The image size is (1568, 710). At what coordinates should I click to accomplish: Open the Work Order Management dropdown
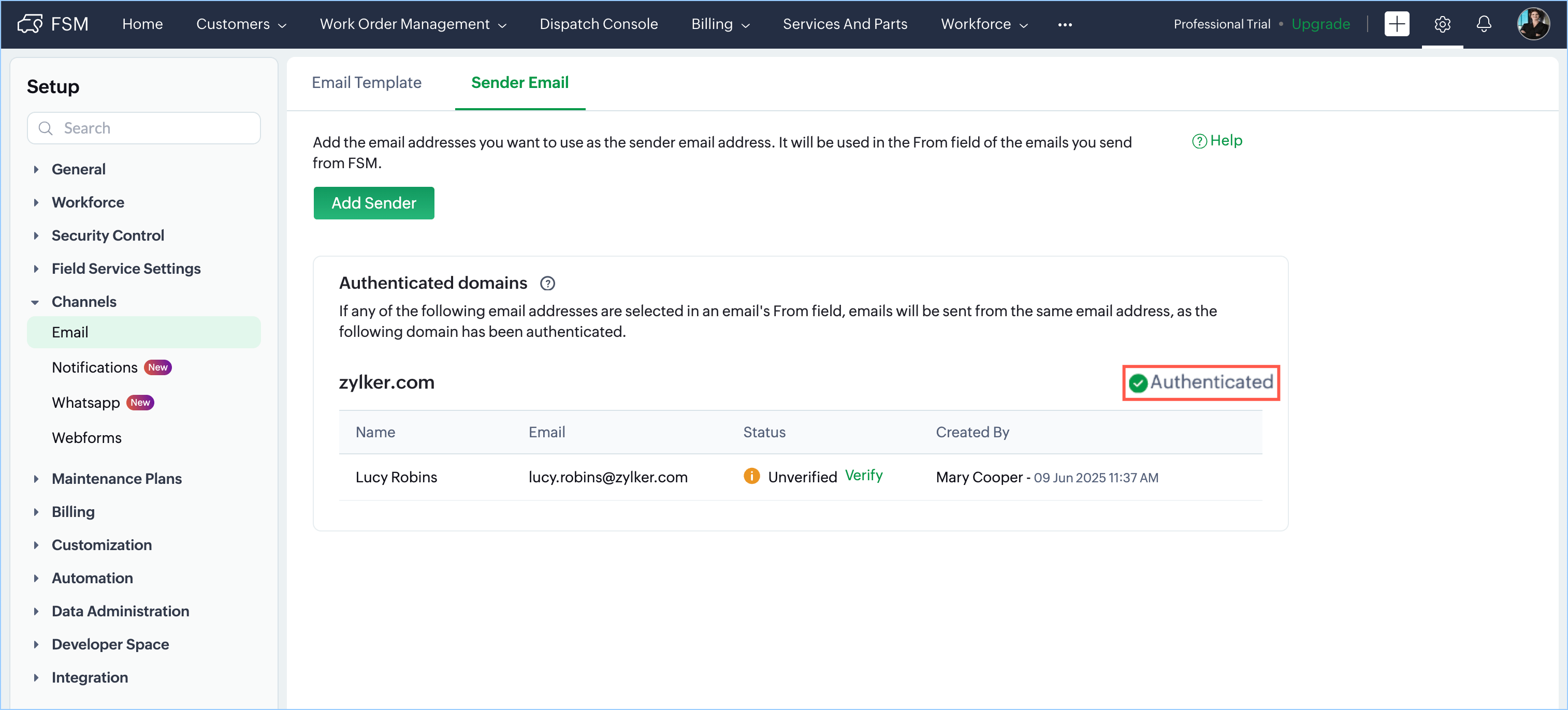click(413, 24)
